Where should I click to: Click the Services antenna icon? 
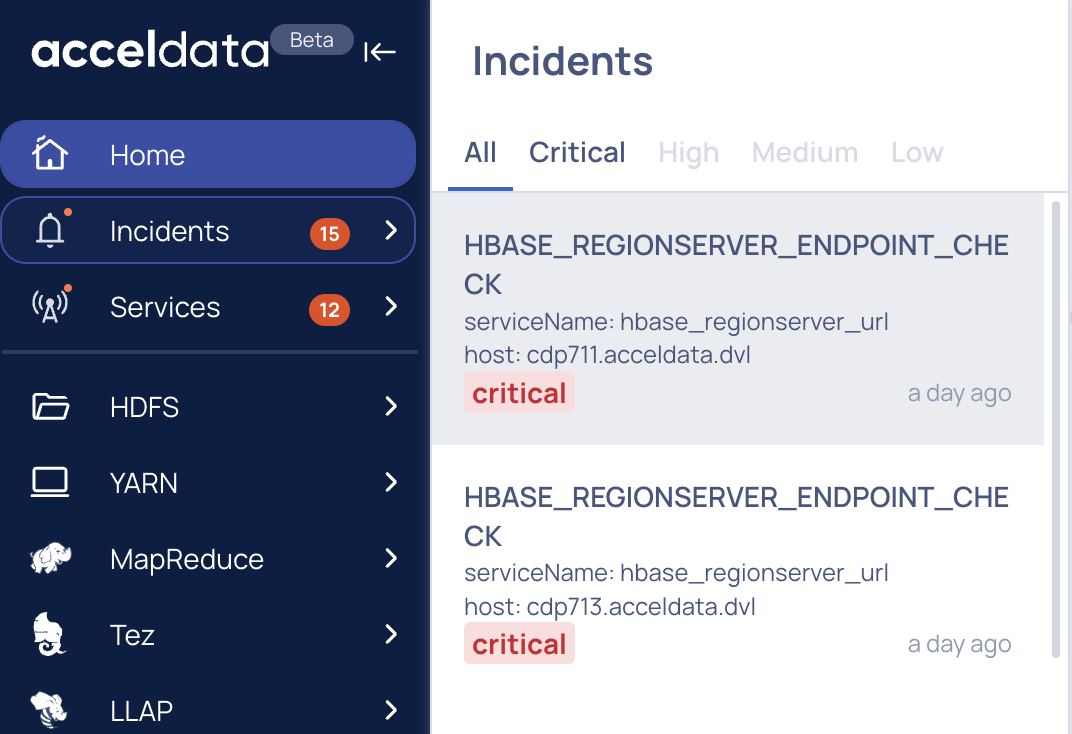[x=50, y=306]
